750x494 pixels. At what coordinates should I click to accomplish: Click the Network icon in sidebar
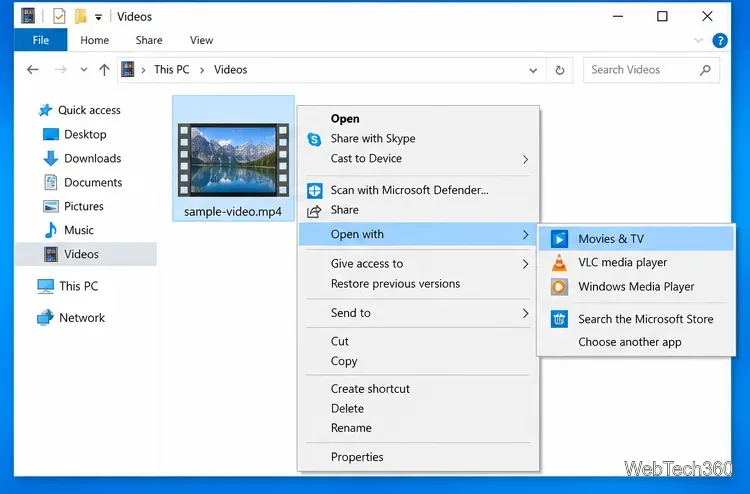click(x=45, y=318)
